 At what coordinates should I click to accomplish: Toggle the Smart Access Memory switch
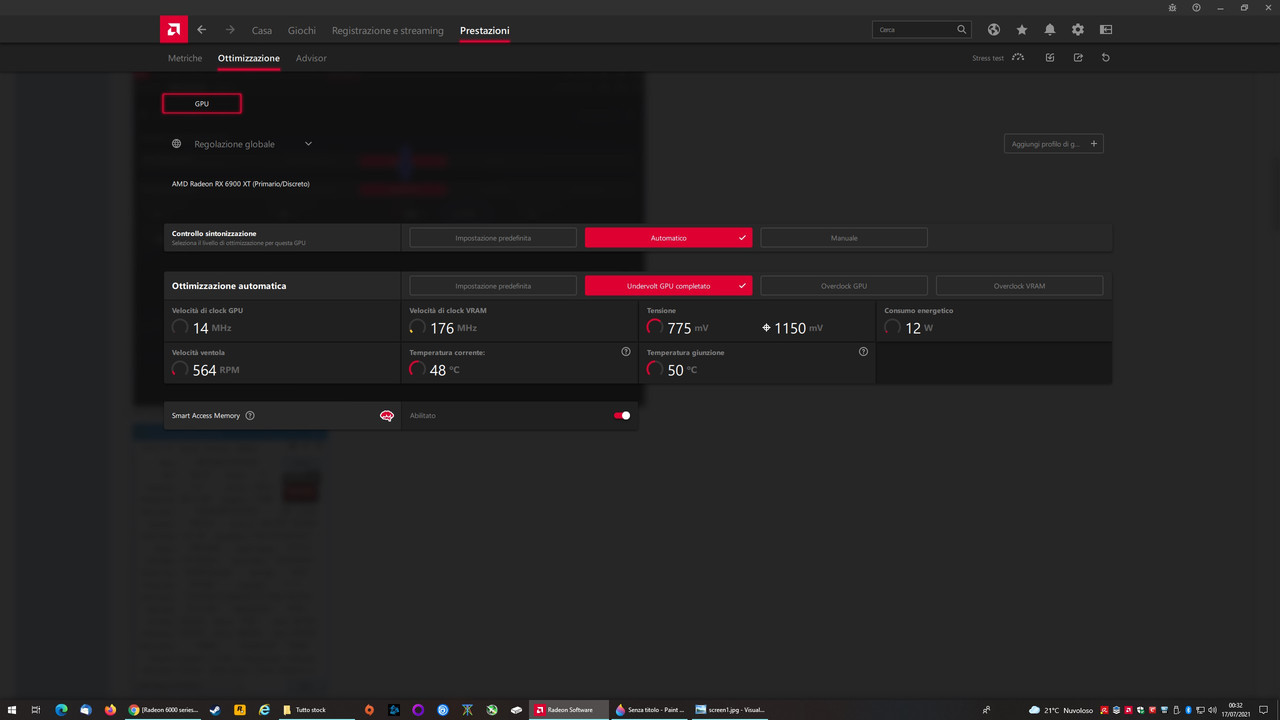(622, 416)
